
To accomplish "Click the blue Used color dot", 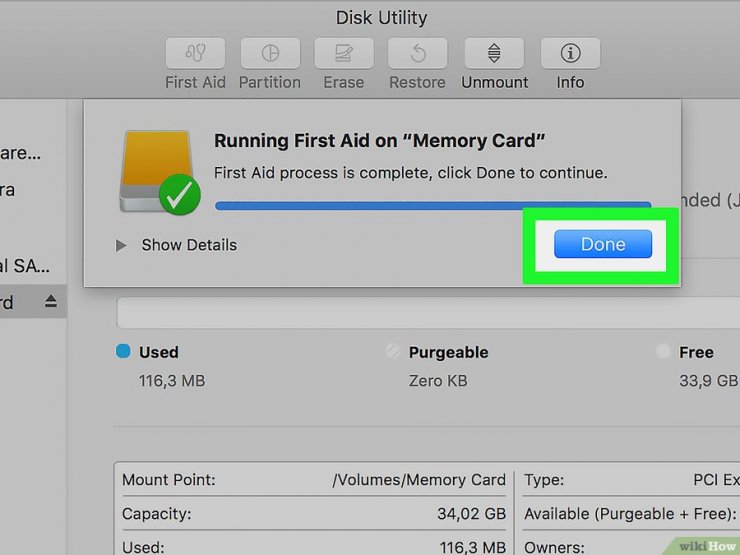I will 123,351.
